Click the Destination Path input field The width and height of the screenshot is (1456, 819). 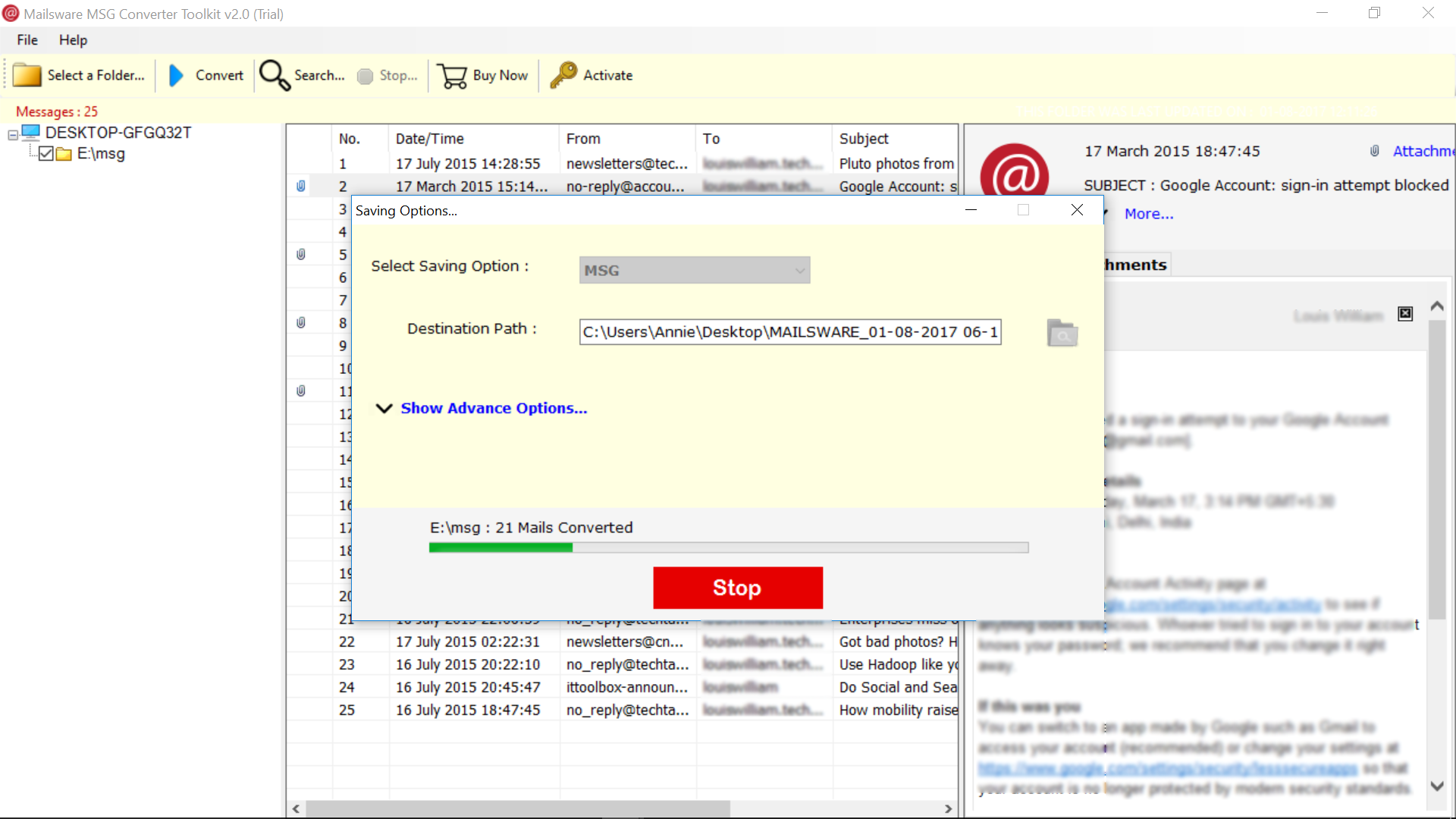pyautogui.click(x=789, y=332)
